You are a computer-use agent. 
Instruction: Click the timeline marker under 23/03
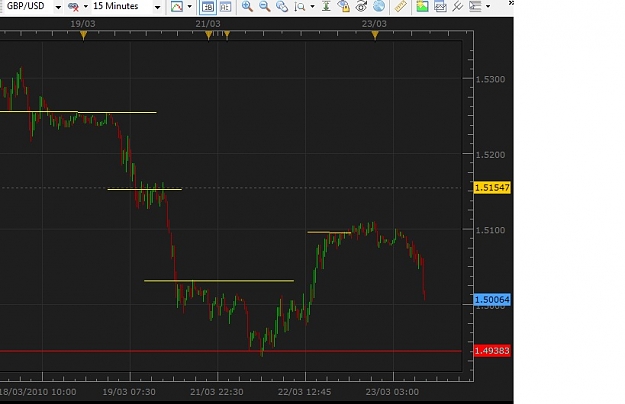click(x=375, y=36)
